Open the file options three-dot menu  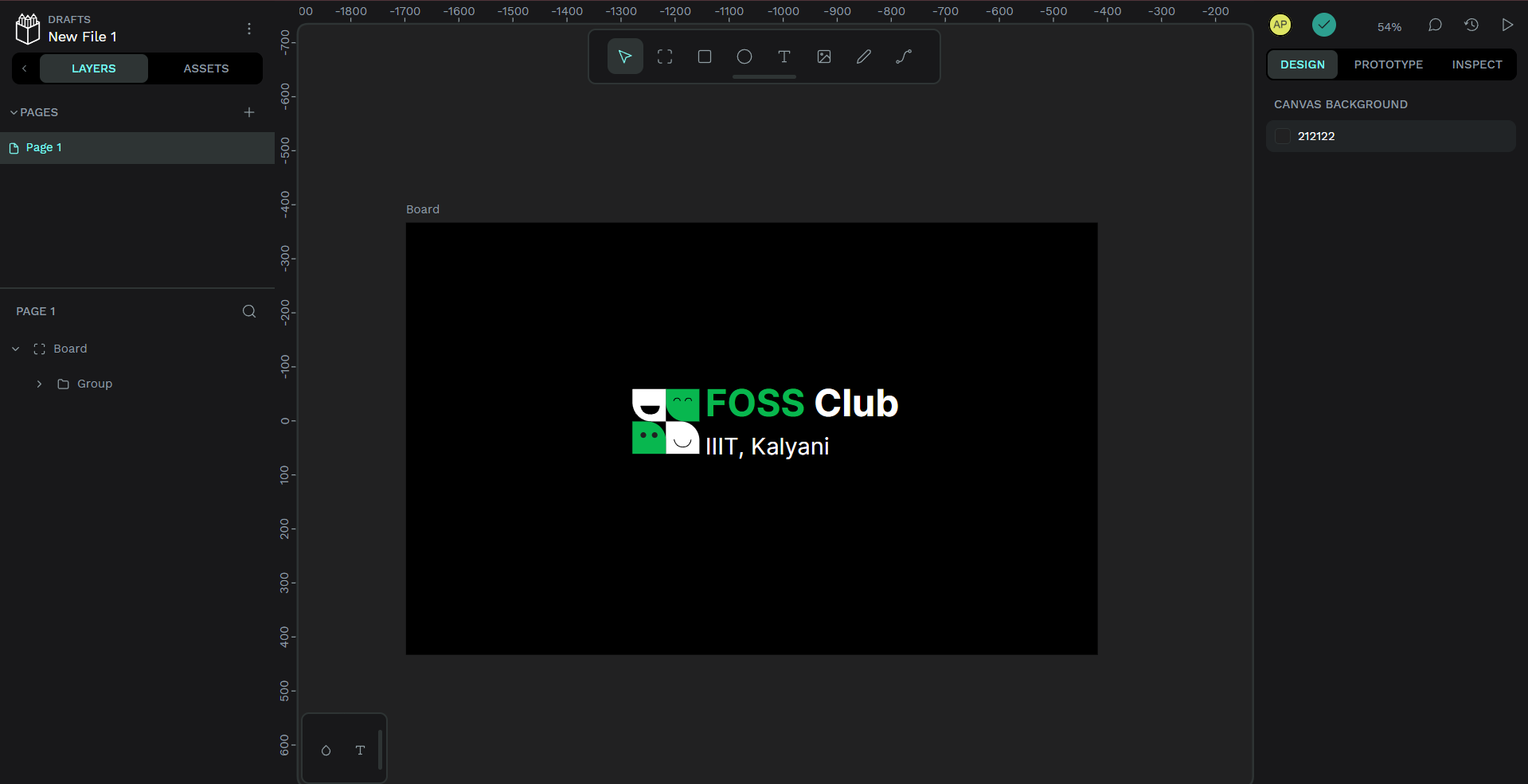pos(249,29)
